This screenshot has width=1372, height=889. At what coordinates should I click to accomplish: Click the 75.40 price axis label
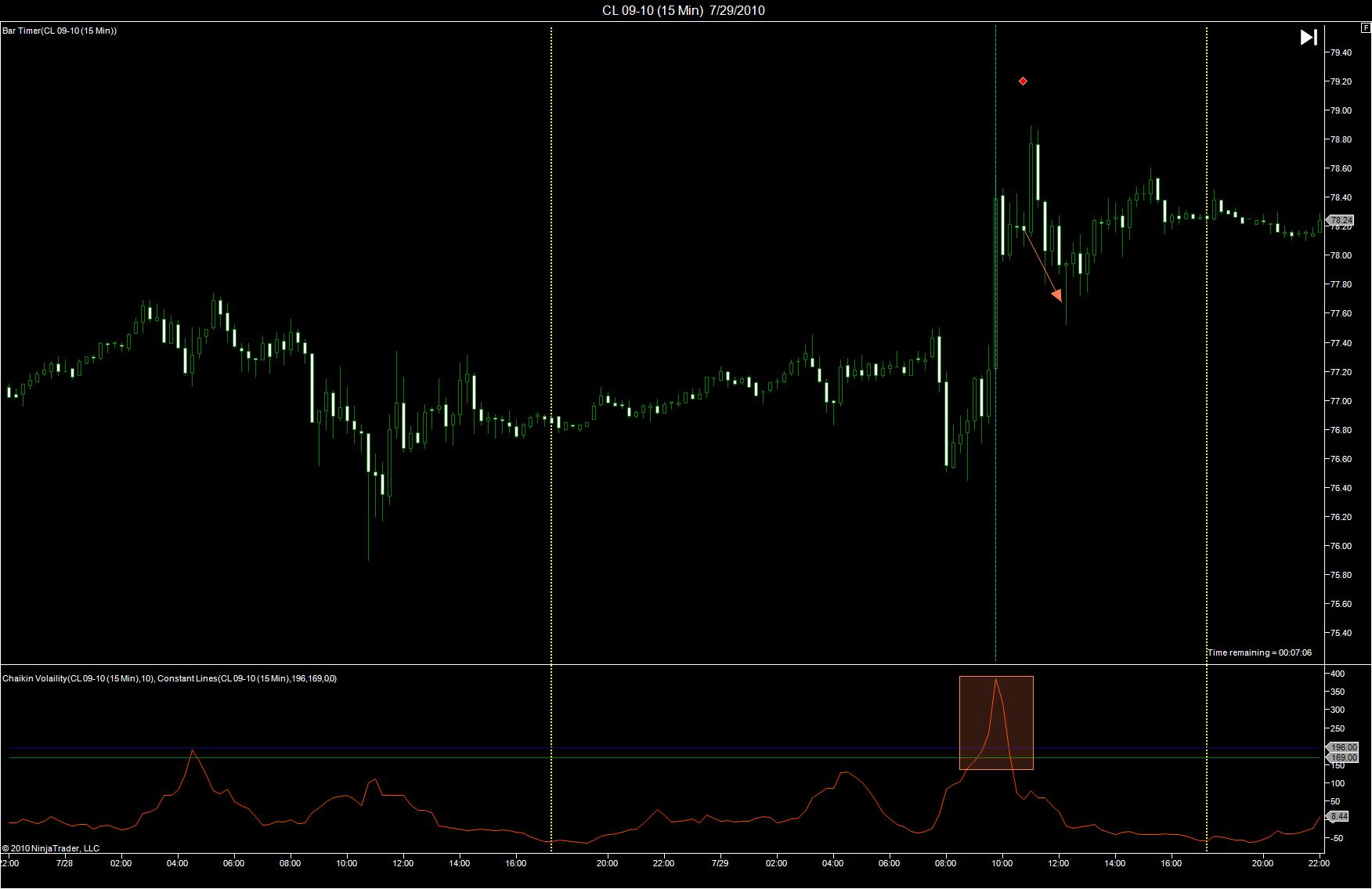[x=1341, y=633]
